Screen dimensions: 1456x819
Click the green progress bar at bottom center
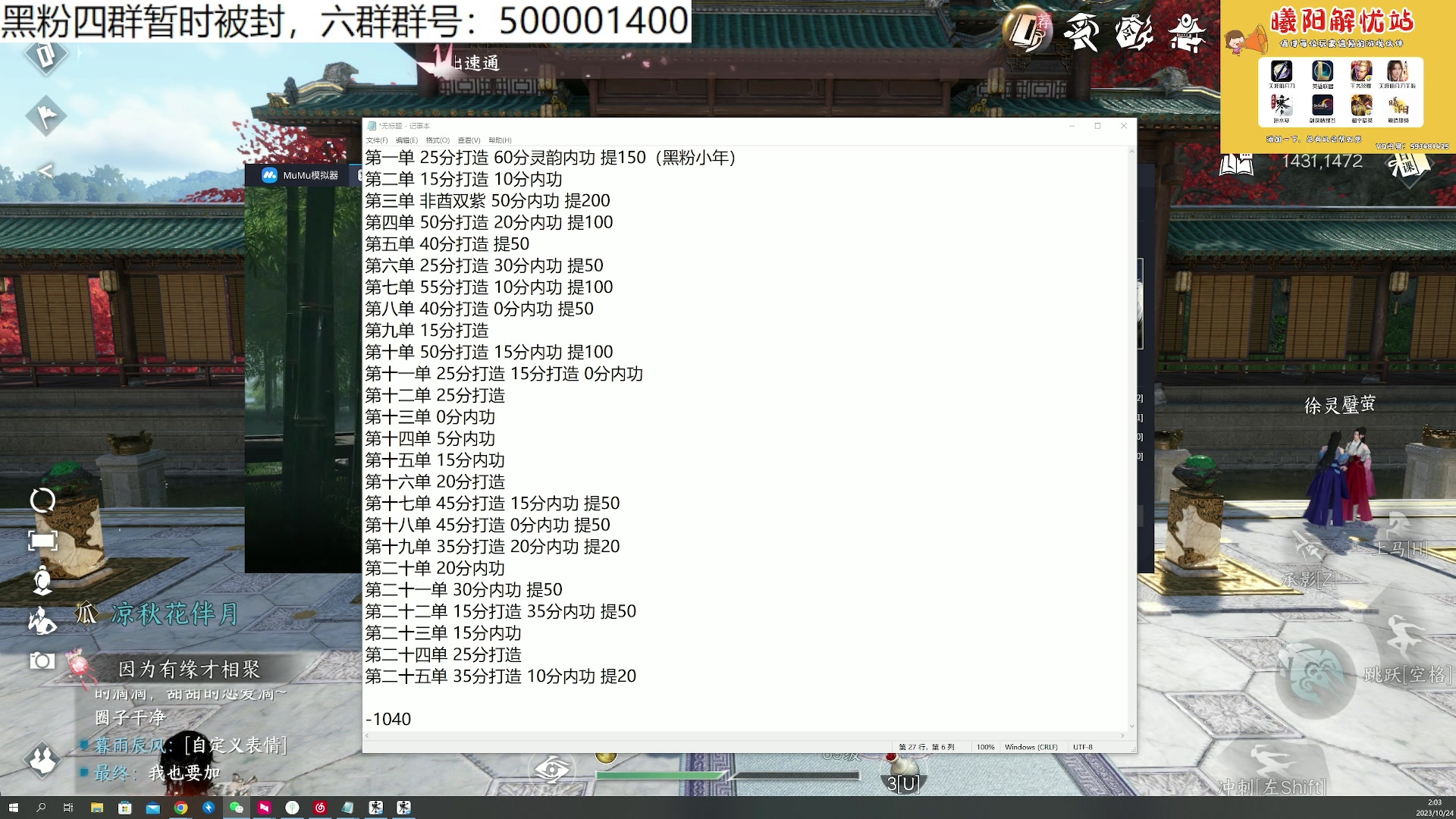tap(660, 776)
